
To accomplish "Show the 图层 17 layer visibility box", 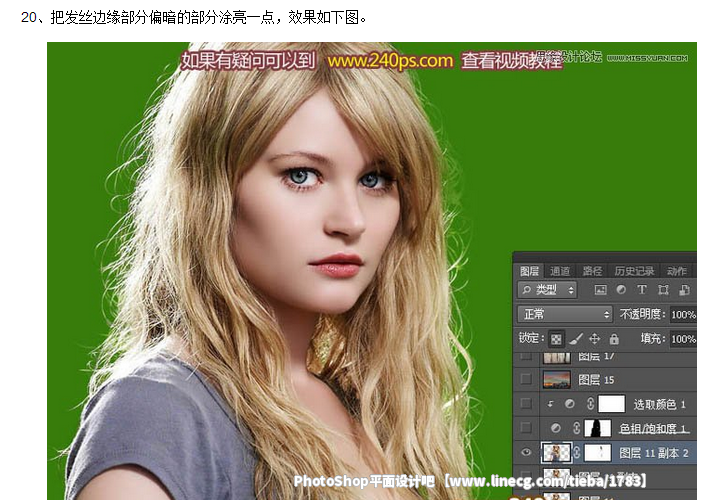I will point(526,356).
